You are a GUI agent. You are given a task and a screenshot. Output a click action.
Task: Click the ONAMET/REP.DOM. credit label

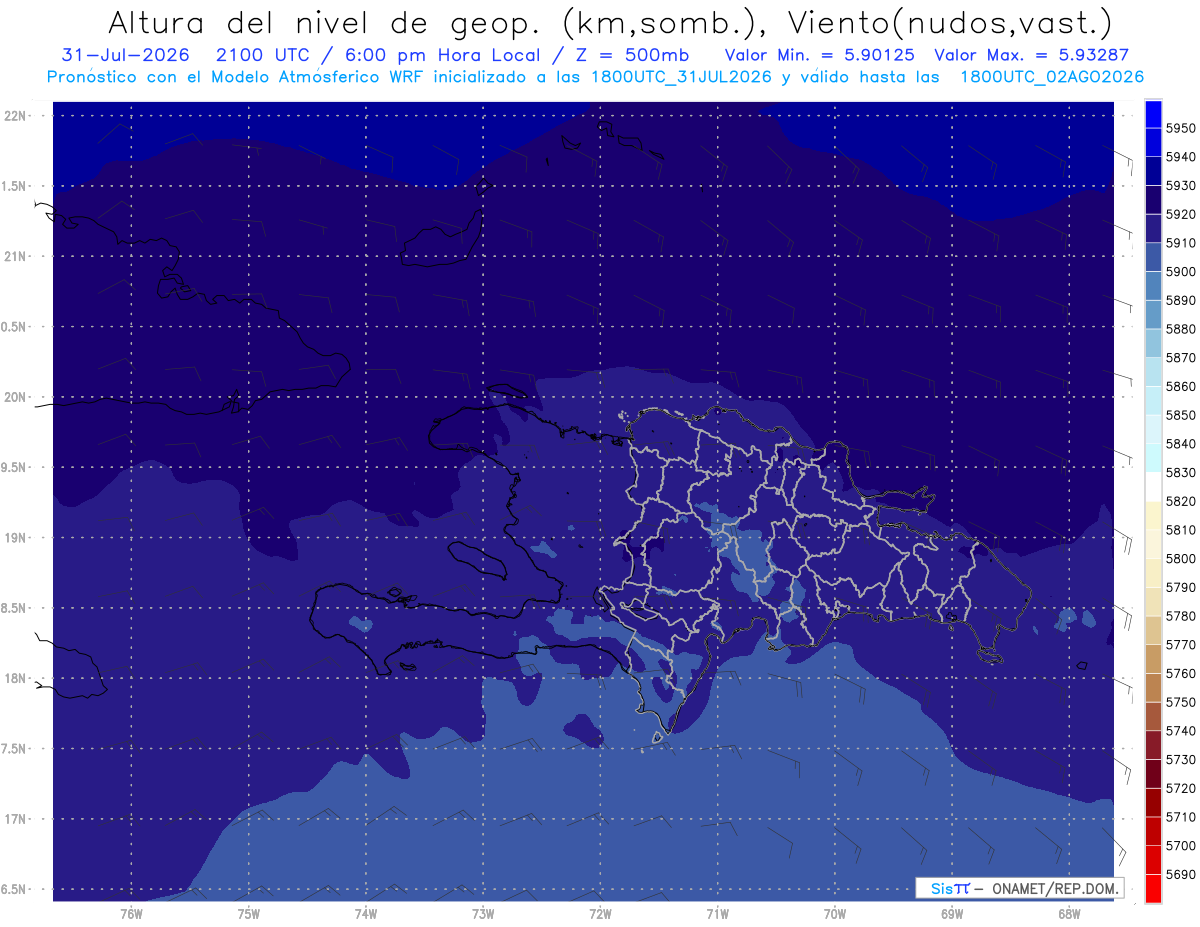point(1055,888)
